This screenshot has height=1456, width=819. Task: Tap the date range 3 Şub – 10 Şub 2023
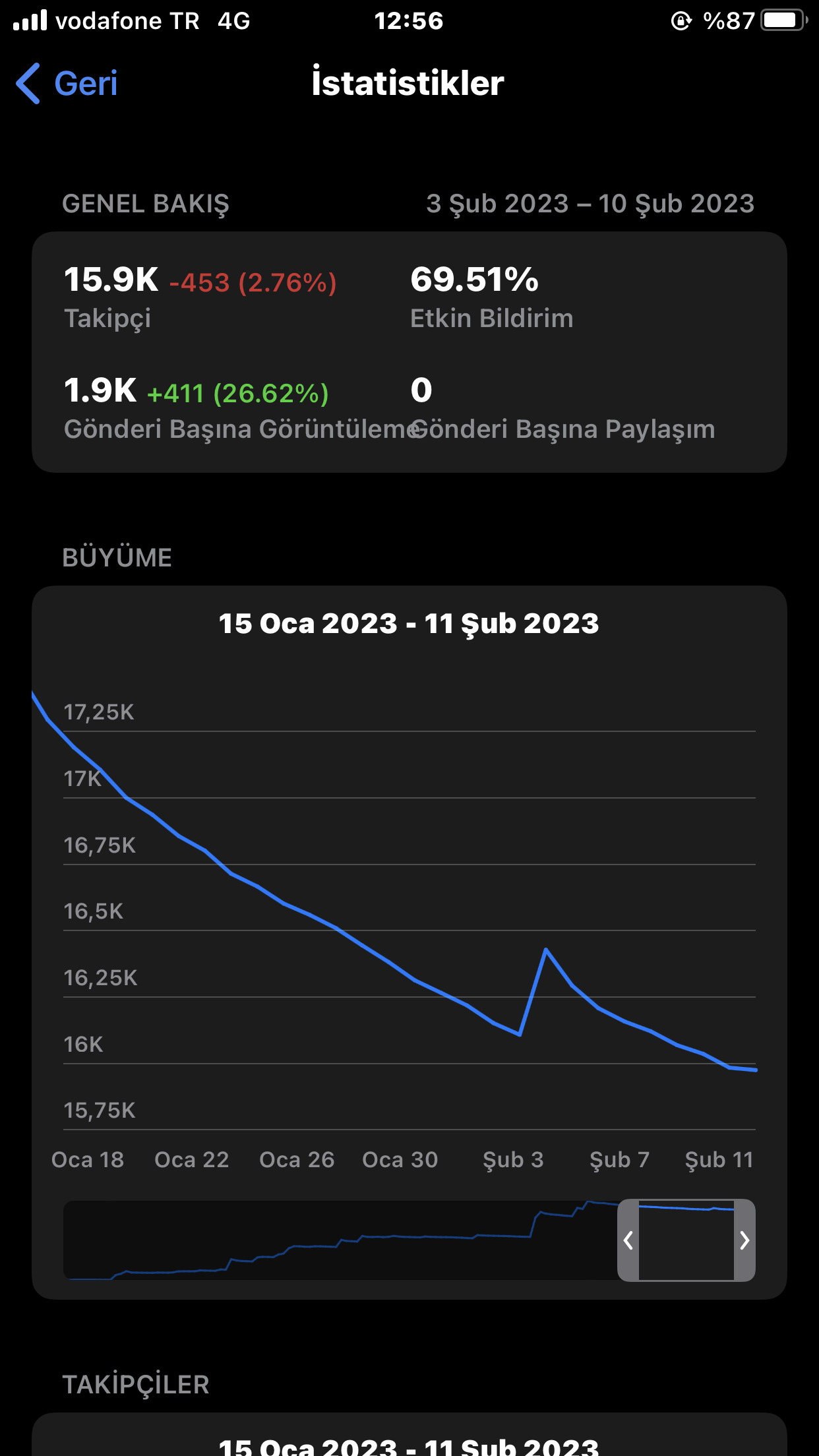(590, 204)
